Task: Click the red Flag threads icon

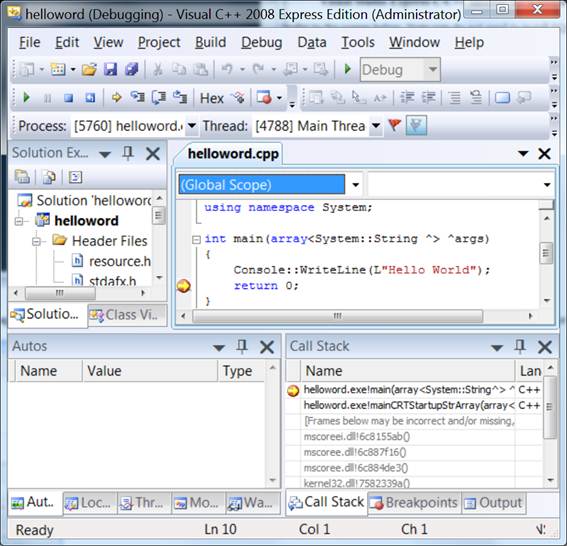Action: 394,125
